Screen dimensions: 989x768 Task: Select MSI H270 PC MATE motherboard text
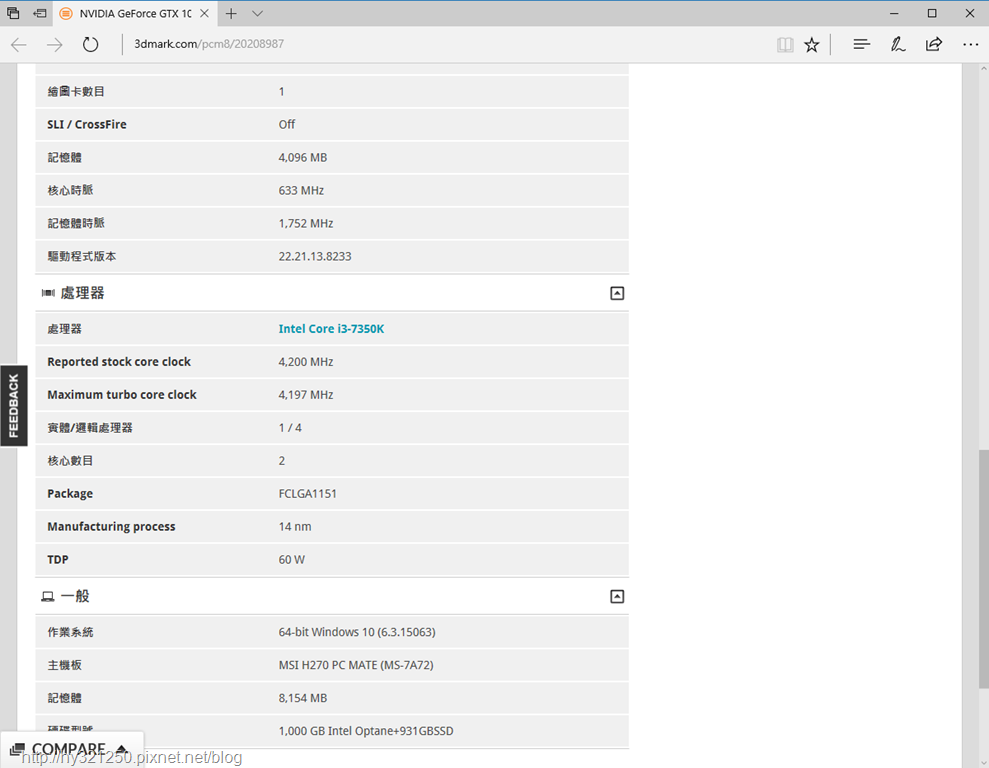[x=356, y=665]
